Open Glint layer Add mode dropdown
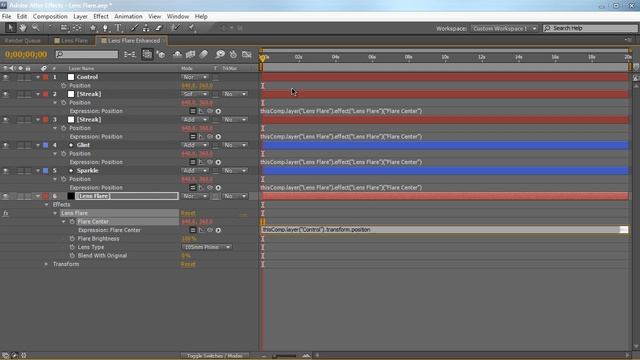The height and width of the screenshot is (360, 640). [195, 145]
